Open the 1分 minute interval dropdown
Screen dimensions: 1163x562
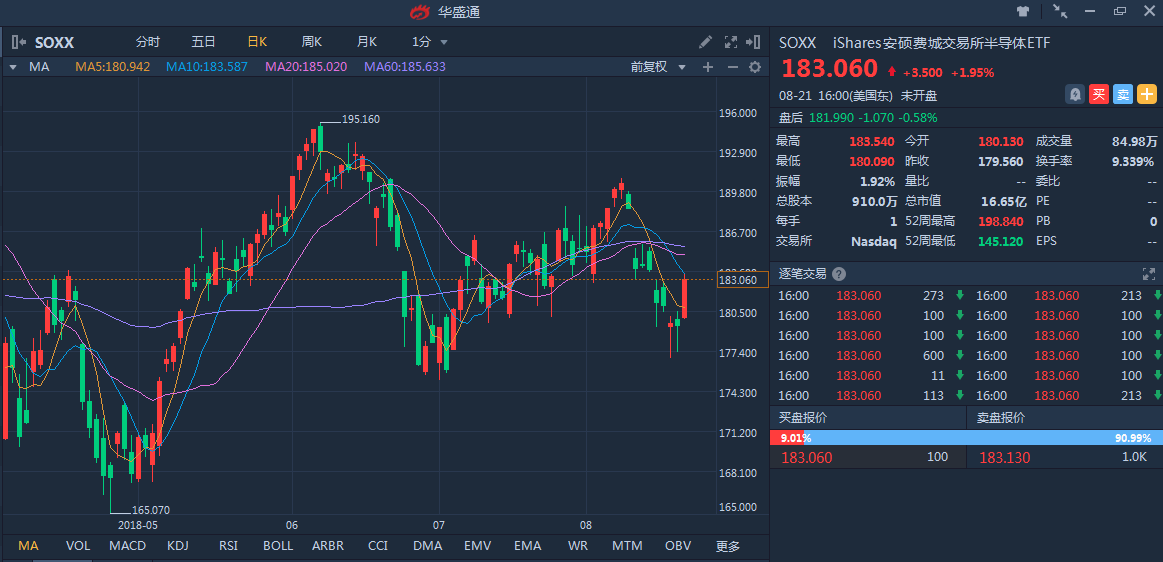coord(430,42)
